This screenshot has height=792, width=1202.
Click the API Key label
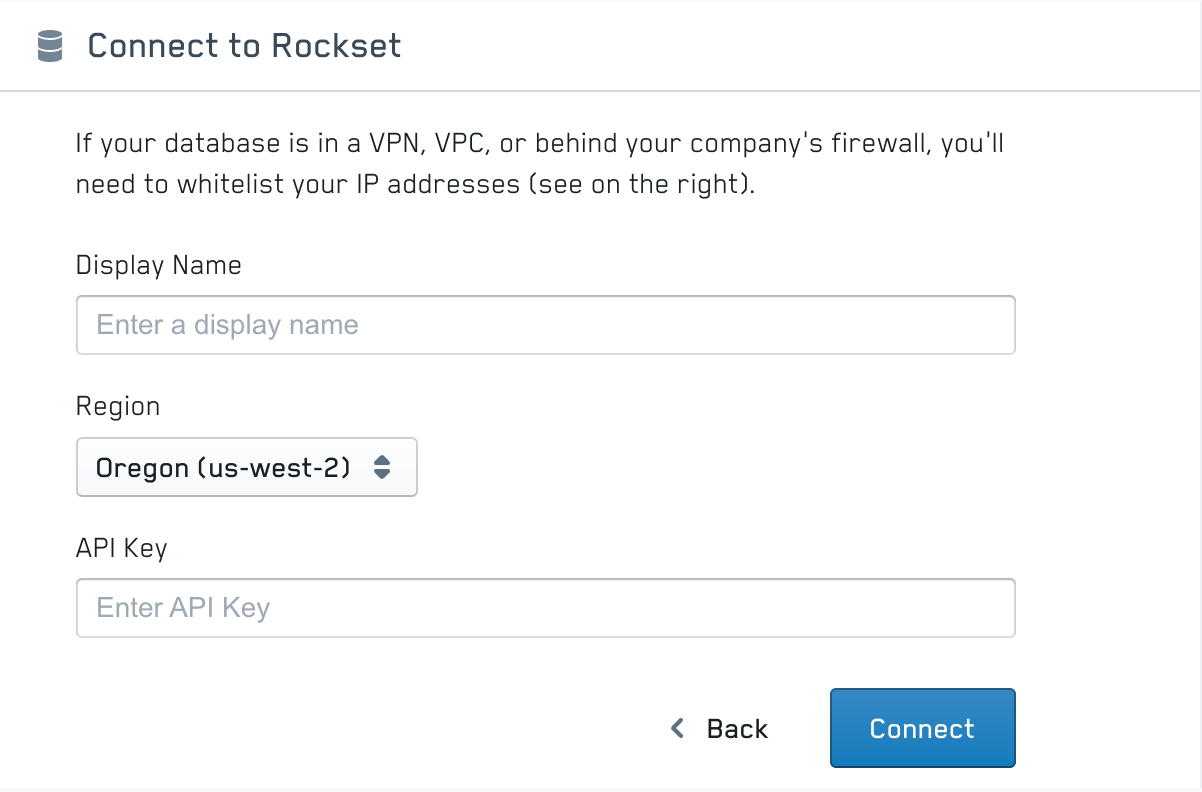(121, 548)
